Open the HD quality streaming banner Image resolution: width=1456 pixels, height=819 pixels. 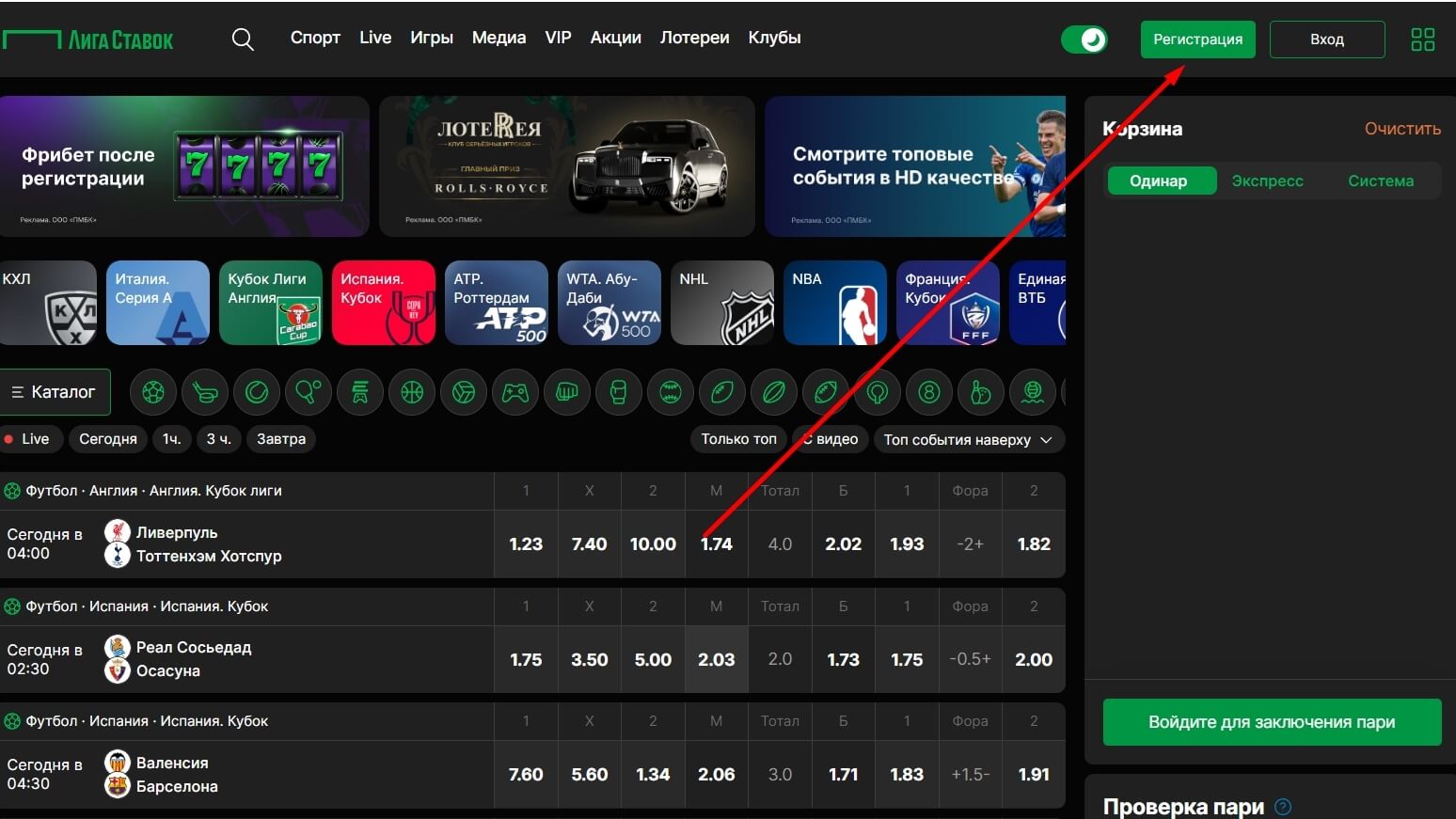[x=915, y=166]
